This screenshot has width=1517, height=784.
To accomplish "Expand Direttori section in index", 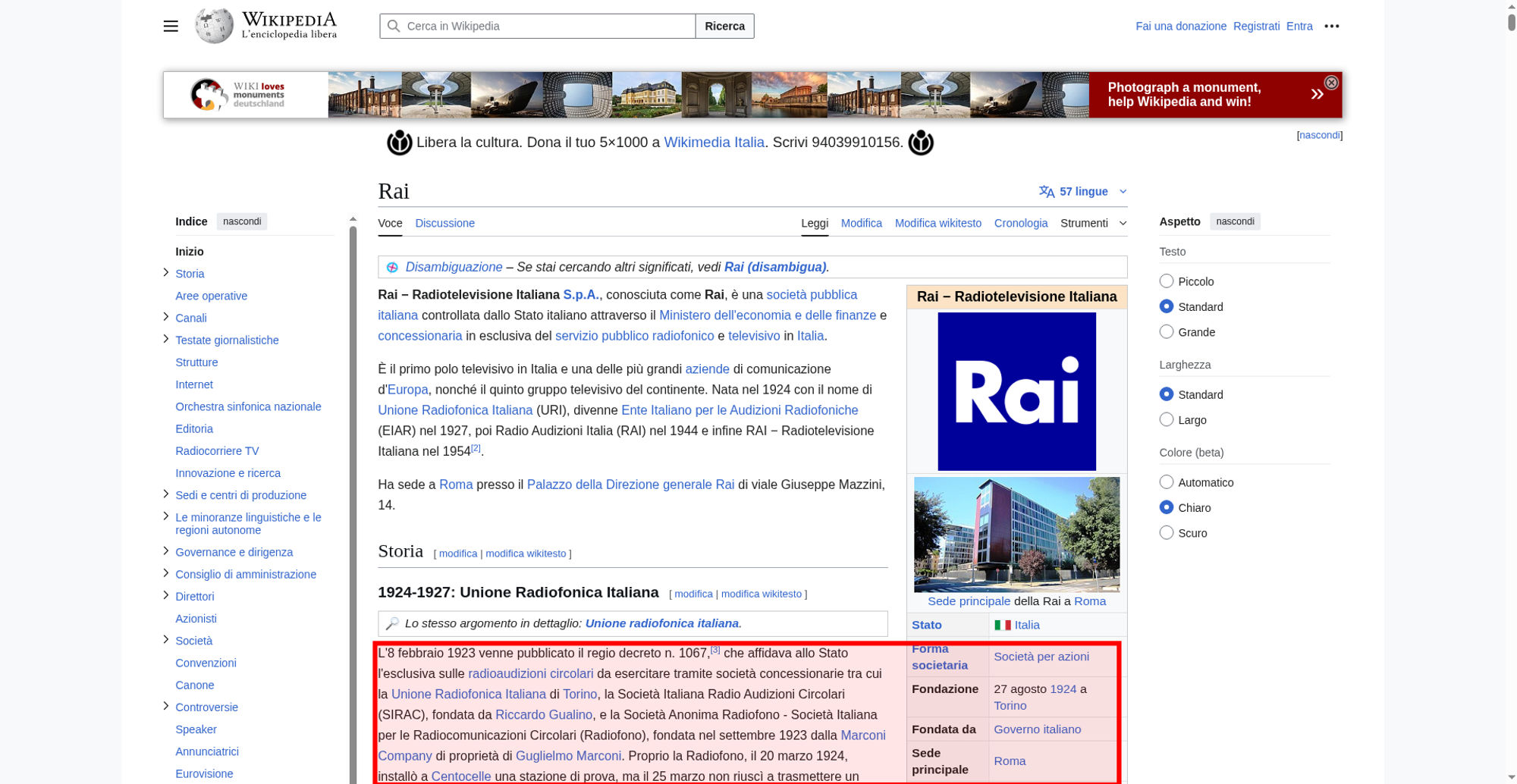I will tap(165, 595).
